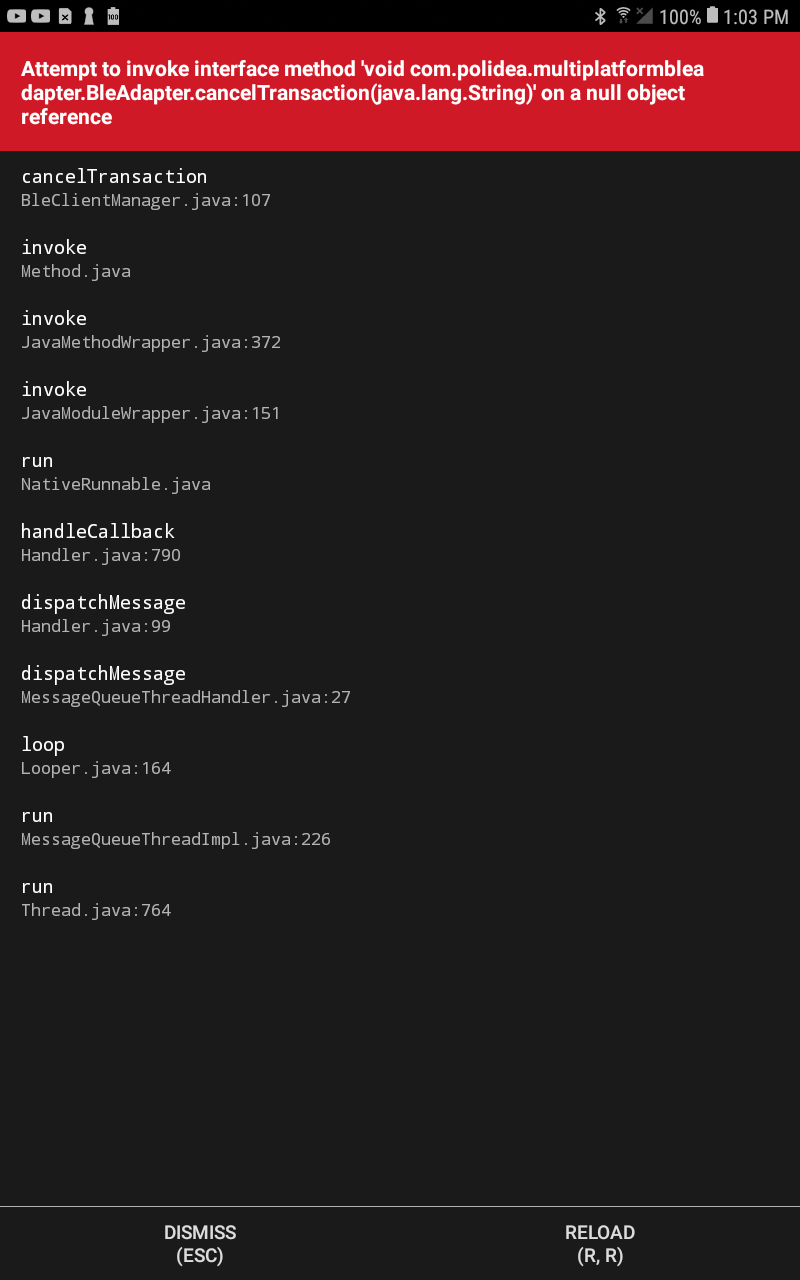The width and height of the screenshot is (800, 1280).
Task: Tap the first YouTube notification icon
Action: coord(16,16)
